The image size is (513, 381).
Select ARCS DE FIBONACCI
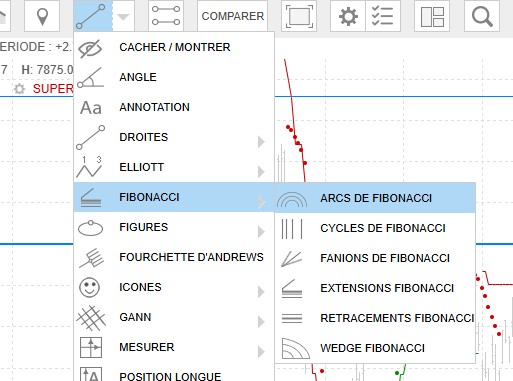375,198
